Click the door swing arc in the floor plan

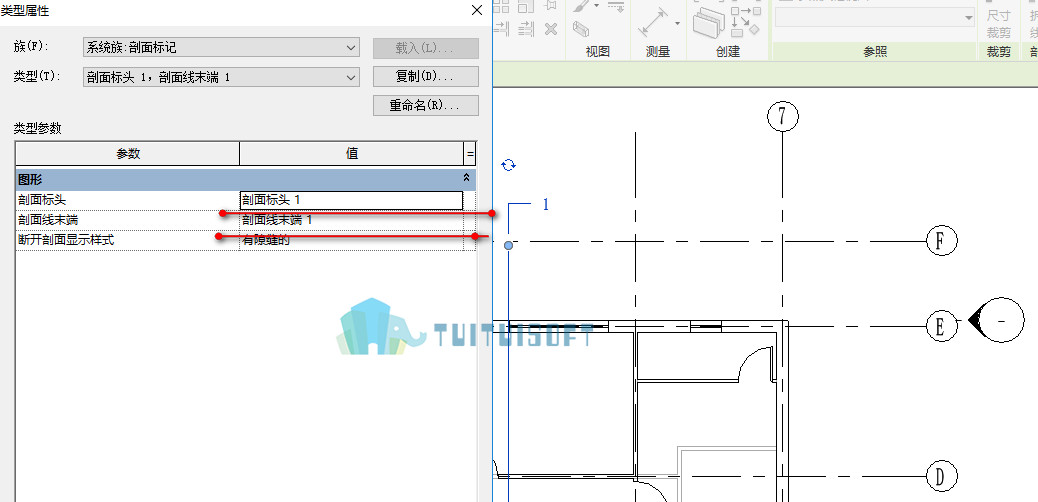[756, 364]
